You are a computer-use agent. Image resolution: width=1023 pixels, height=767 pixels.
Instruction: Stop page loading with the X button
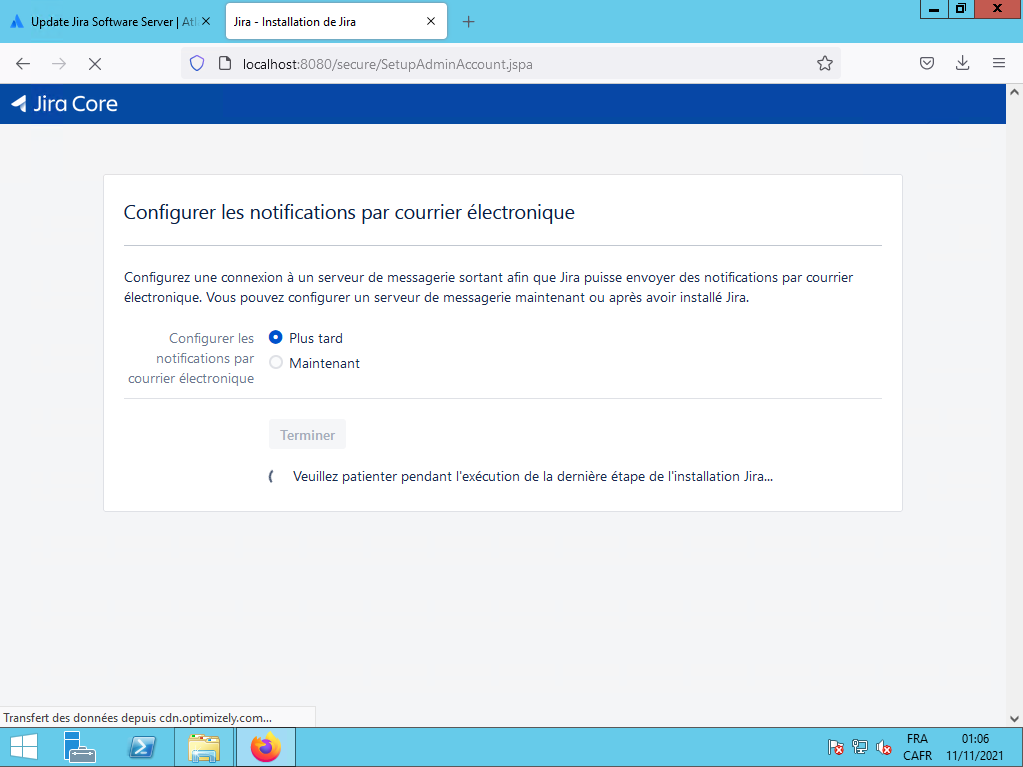94,63
